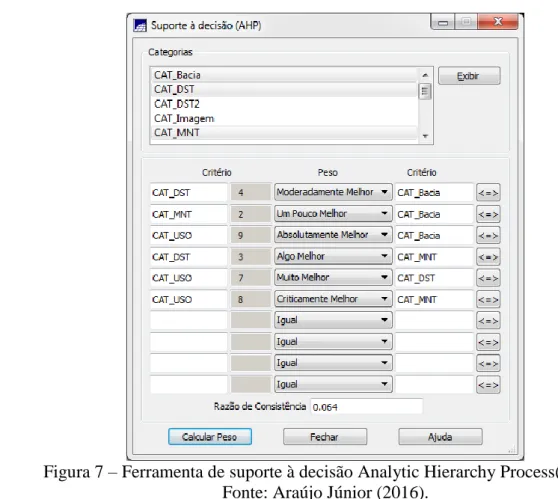Click the weight value box showing 2
The width and height of the screenshot is (558, 499).
click(x=251, y=214)
